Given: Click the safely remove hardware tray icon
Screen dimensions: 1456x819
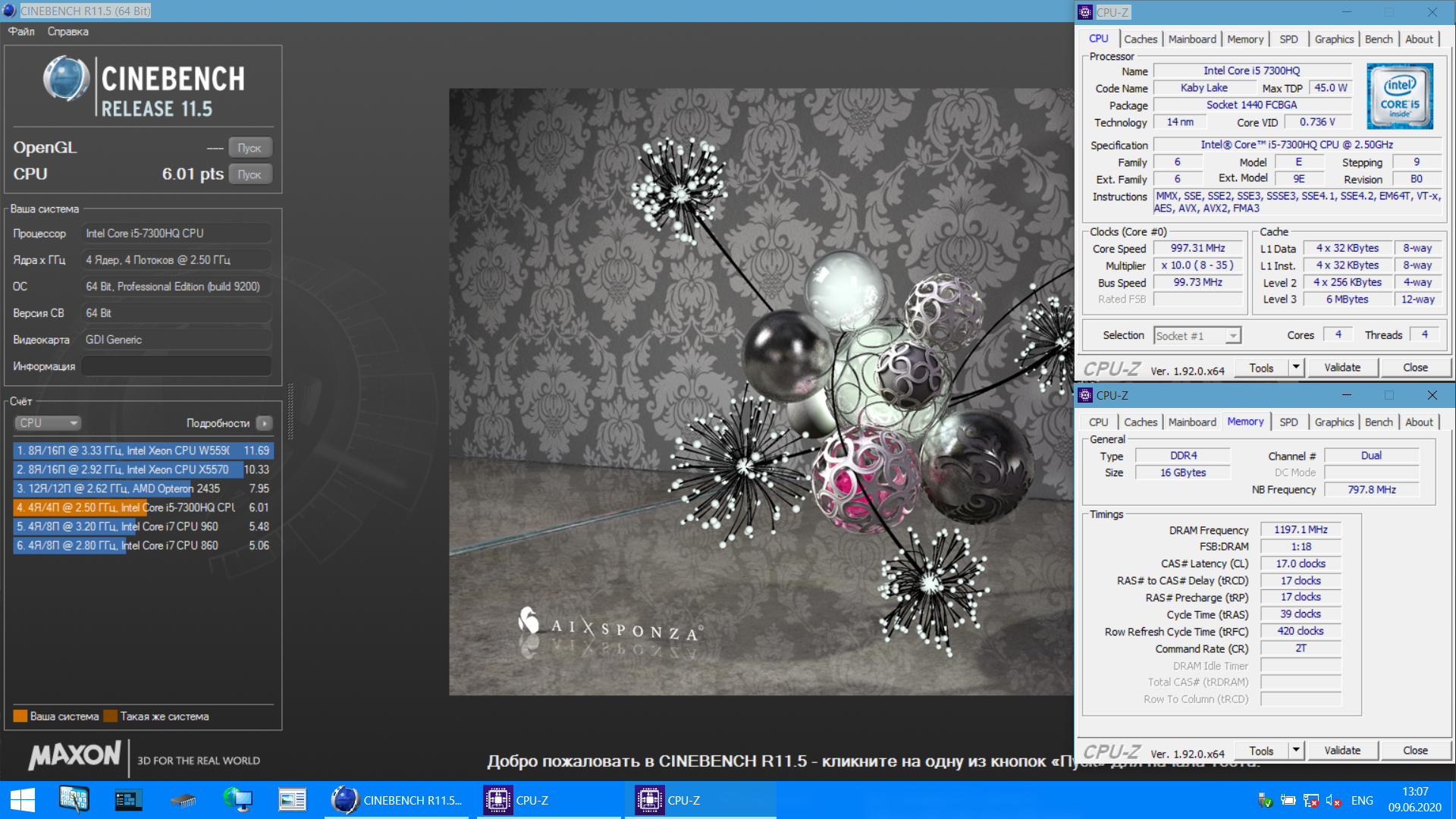Looking at the screenshot, I should coord(1265,800).
